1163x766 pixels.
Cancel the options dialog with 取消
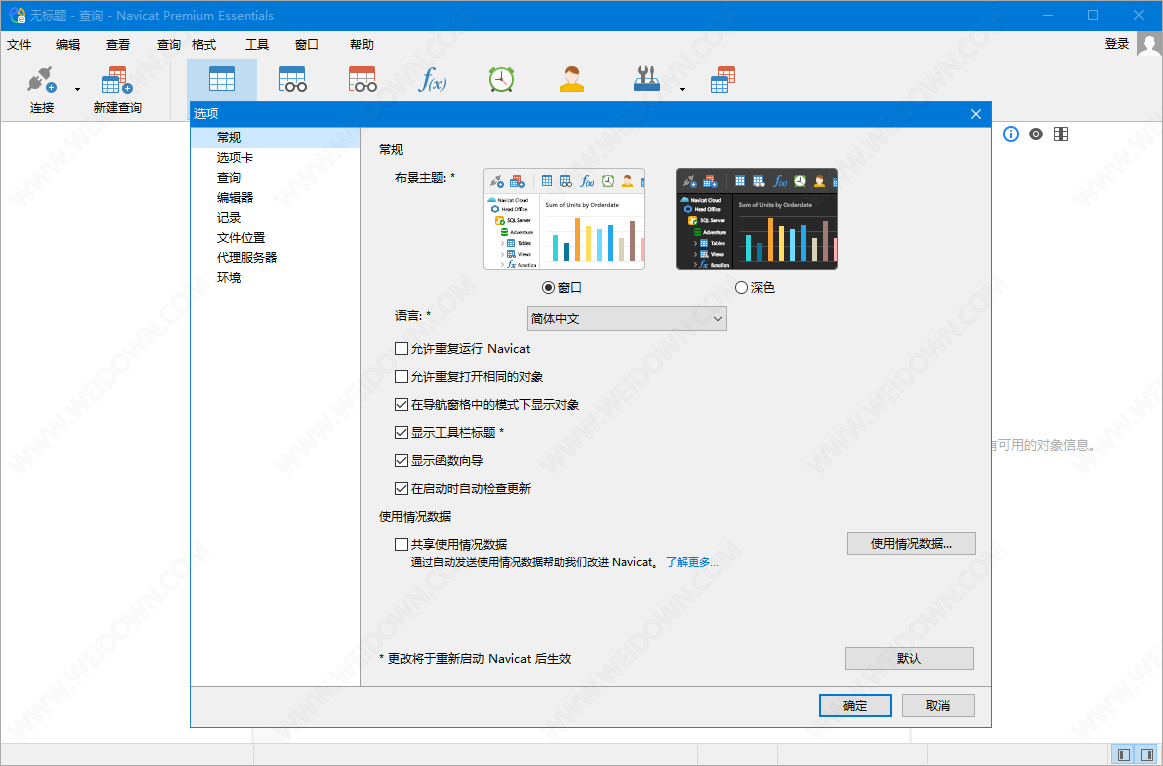tap(938, 706)
